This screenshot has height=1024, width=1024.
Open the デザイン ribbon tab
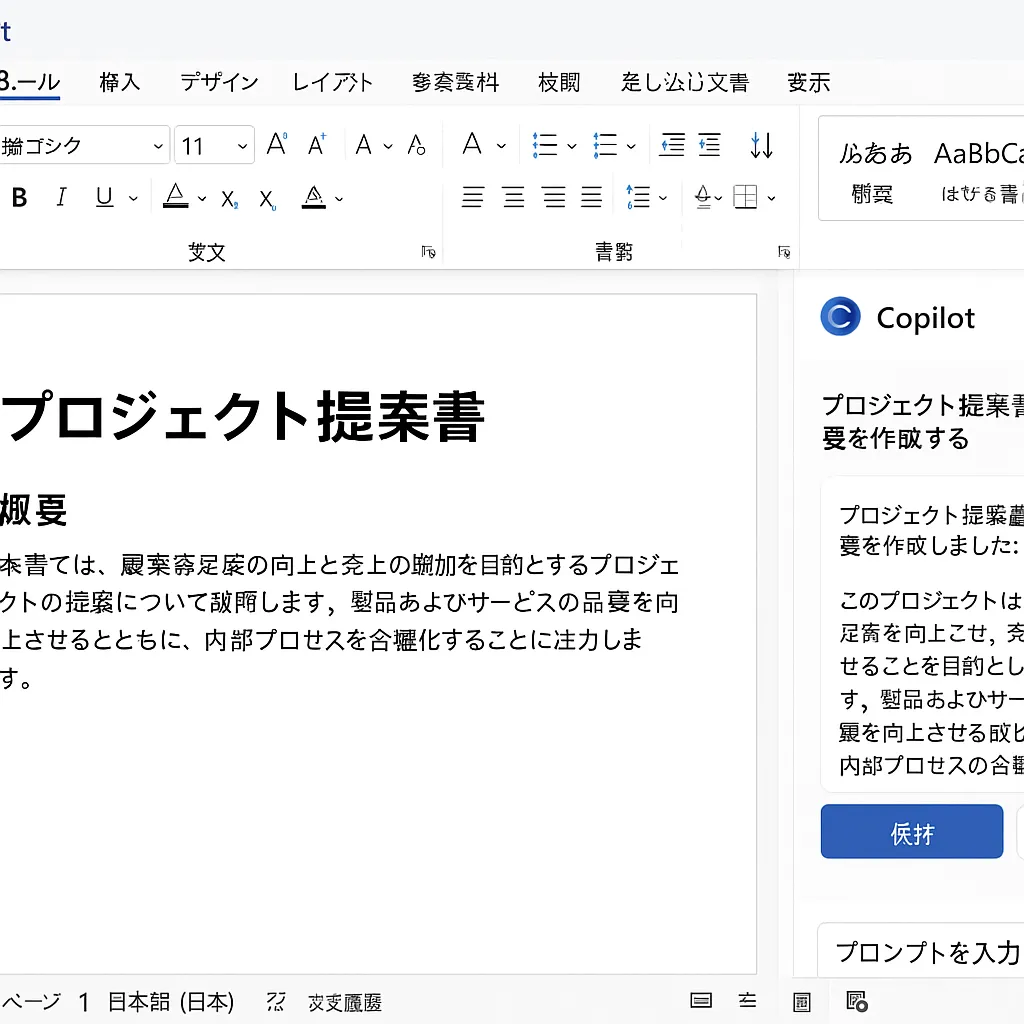click(x=219, y=82)
